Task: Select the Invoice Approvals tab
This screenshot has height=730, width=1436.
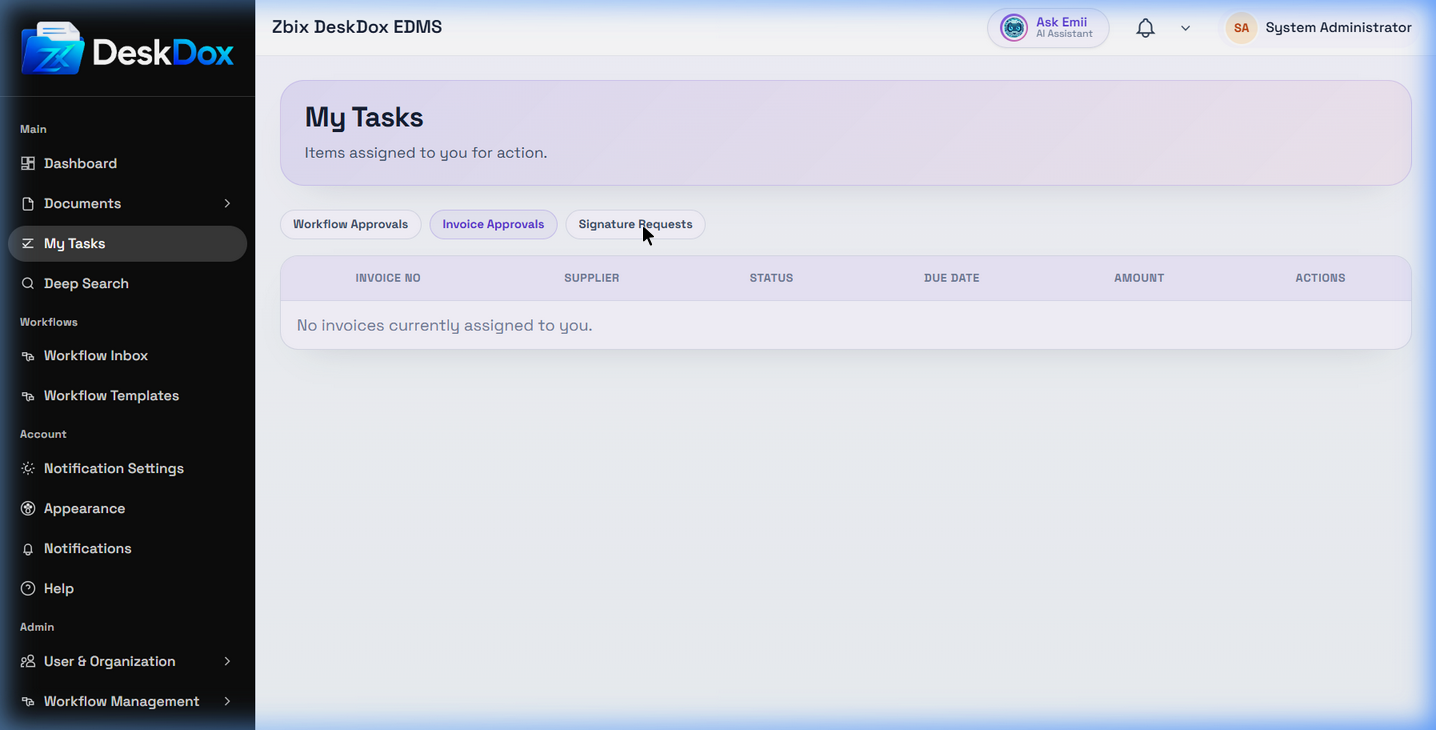Action: tap(493, 224)
